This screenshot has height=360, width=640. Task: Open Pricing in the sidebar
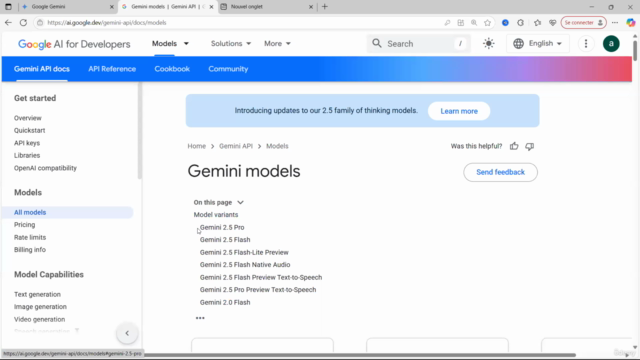pos(24,225)
